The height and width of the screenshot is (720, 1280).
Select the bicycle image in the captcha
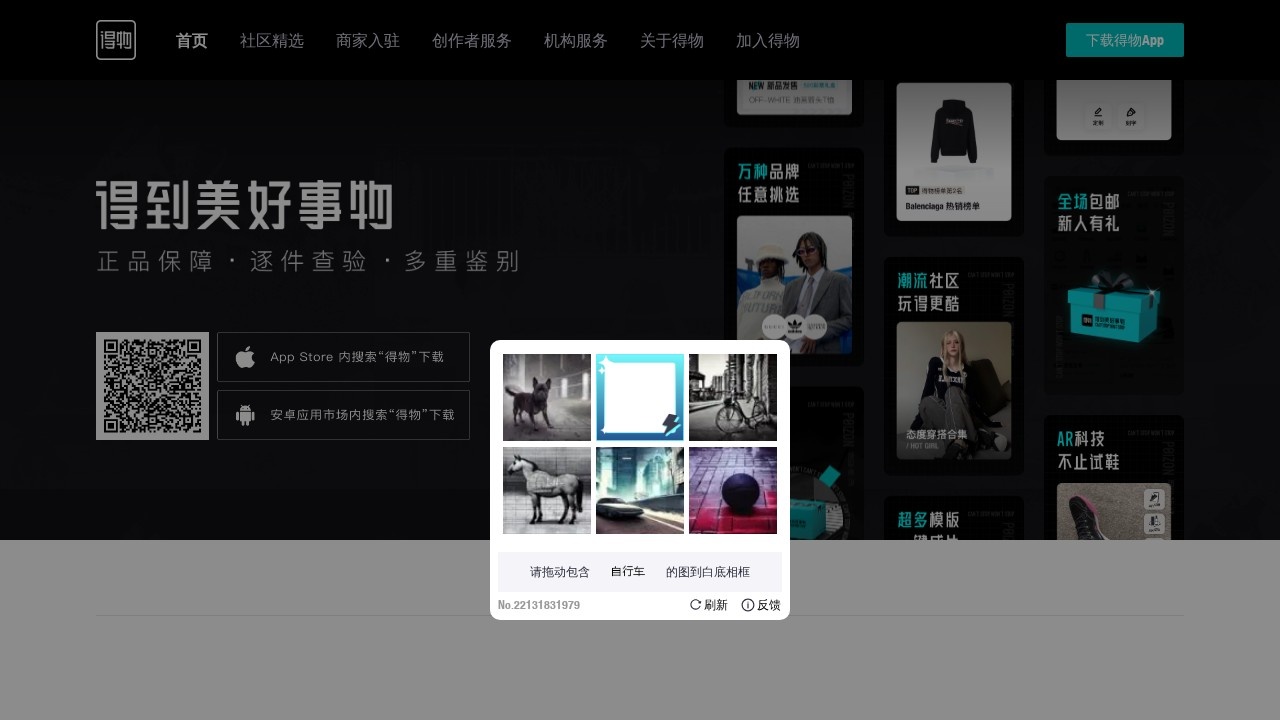(733, 397)
